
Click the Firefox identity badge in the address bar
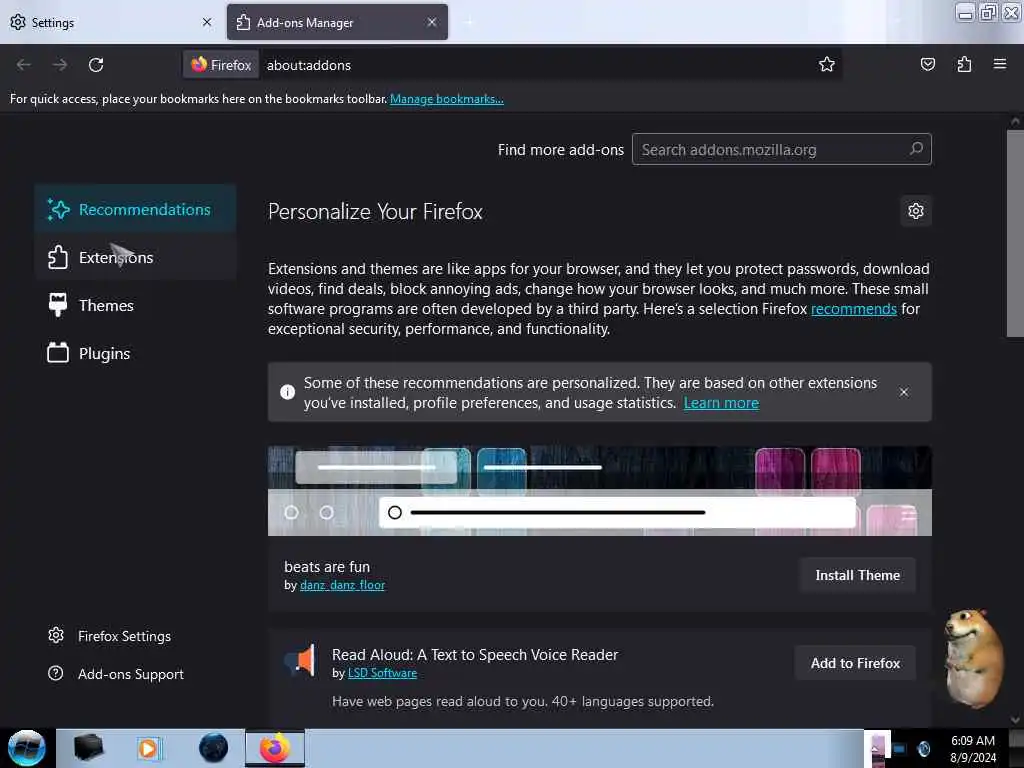221,65
